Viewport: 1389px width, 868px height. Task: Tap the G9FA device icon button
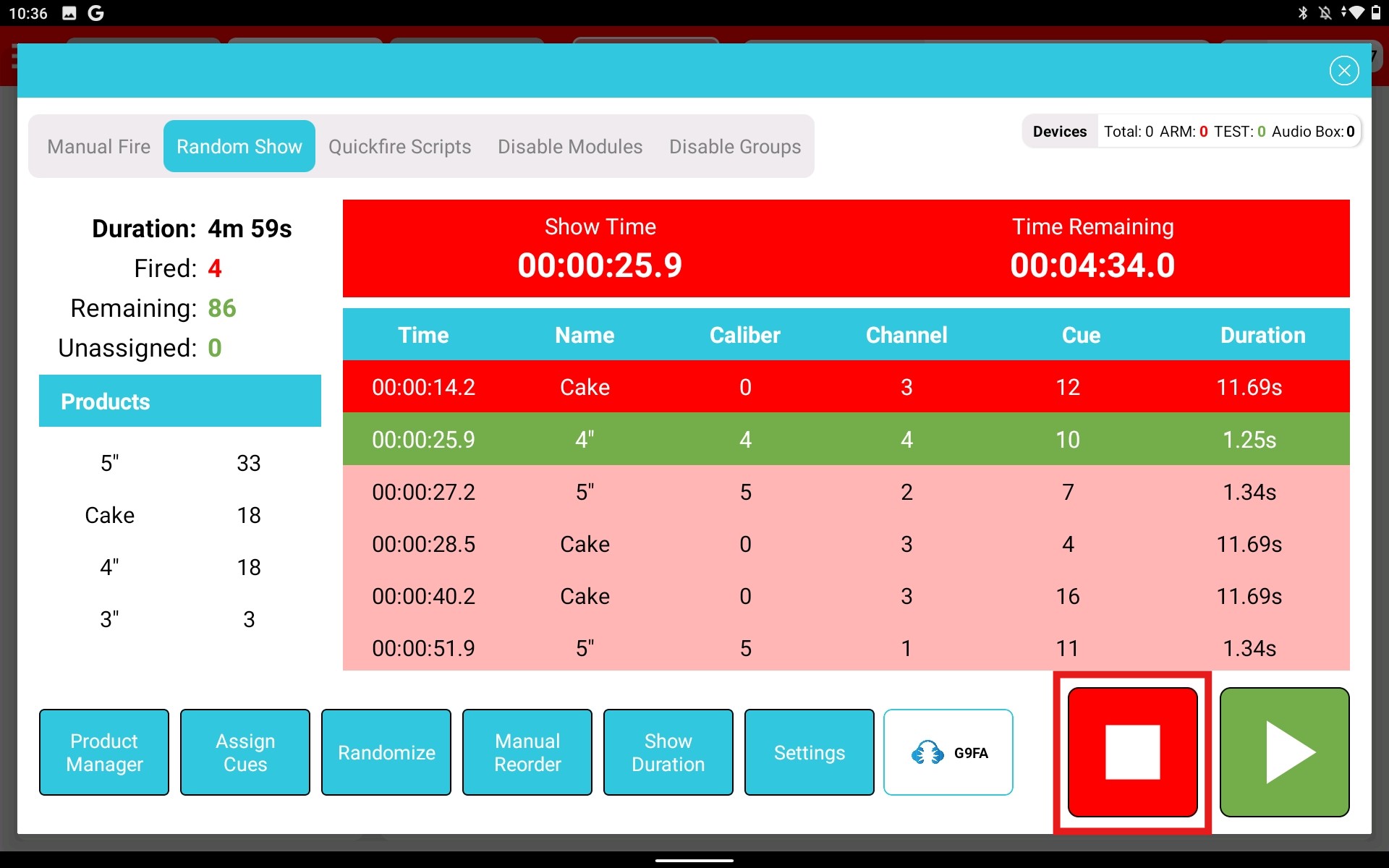click(948, 752)
